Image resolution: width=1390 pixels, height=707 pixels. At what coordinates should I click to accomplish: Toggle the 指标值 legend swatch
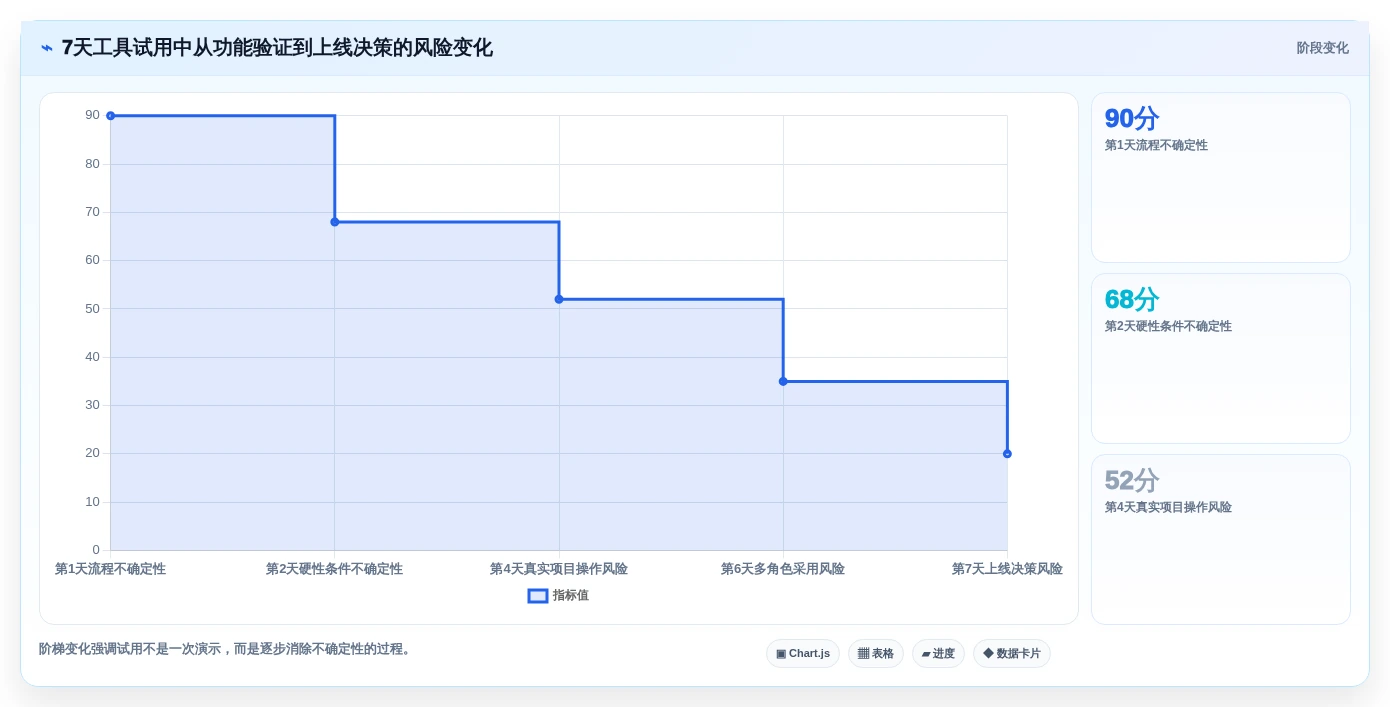pyautogui.click(x=538, y=596)
